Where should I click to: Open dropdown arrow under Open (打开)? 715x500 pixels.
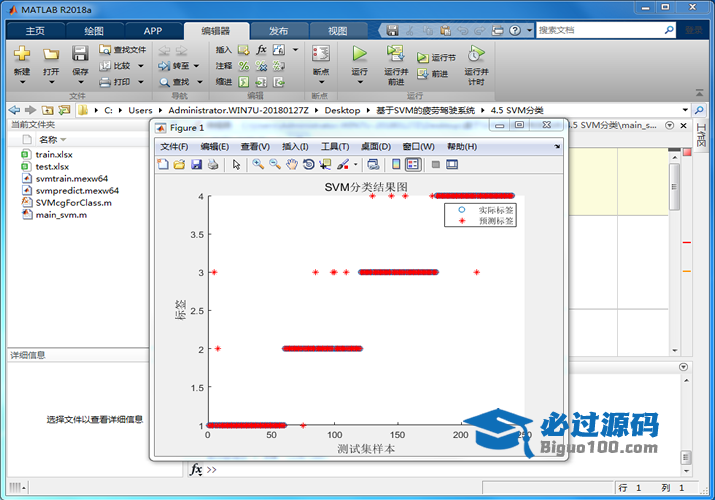pos(51,82)
